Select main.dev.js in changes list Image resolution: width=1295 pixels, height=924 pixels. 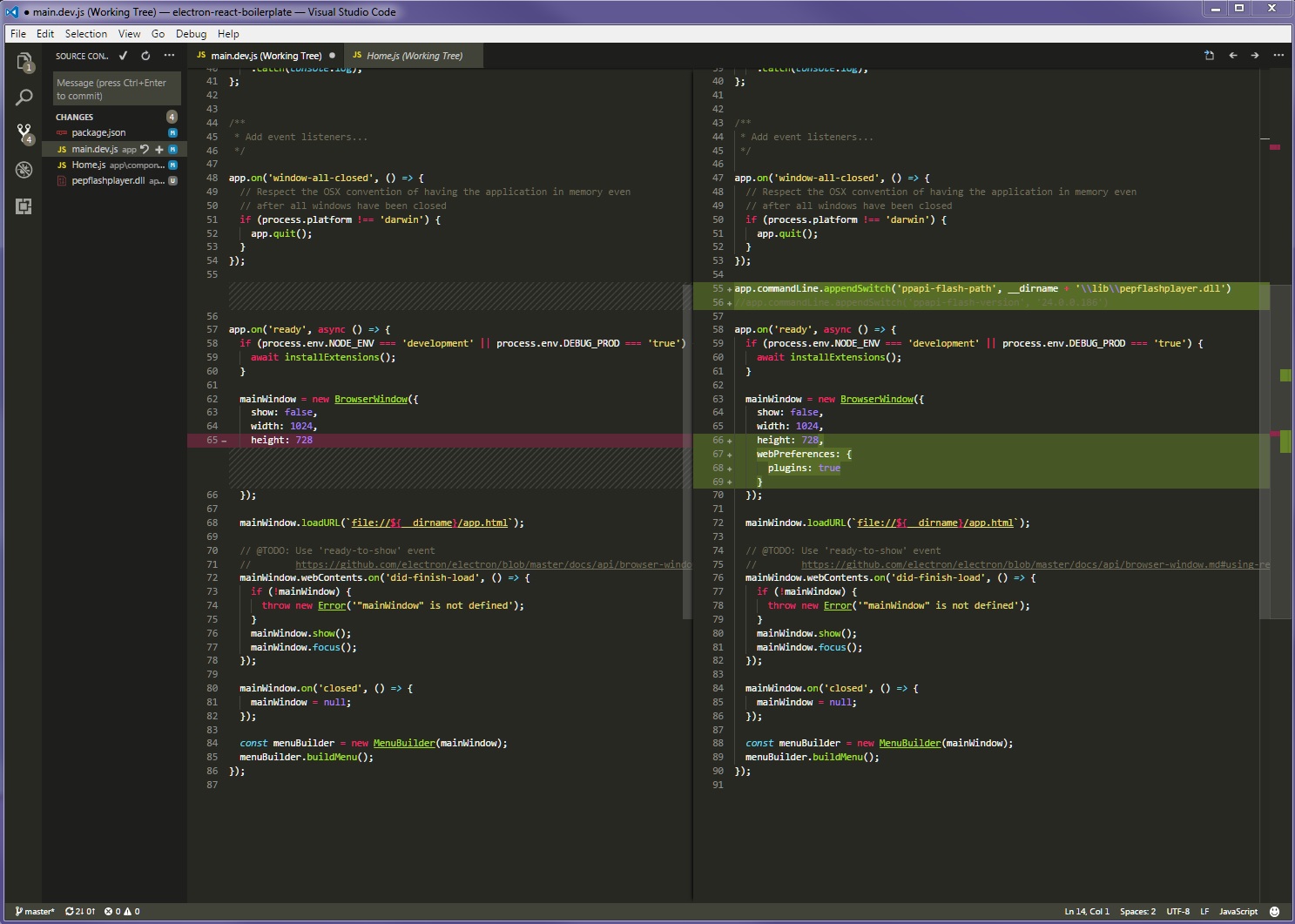pos(96,149)
